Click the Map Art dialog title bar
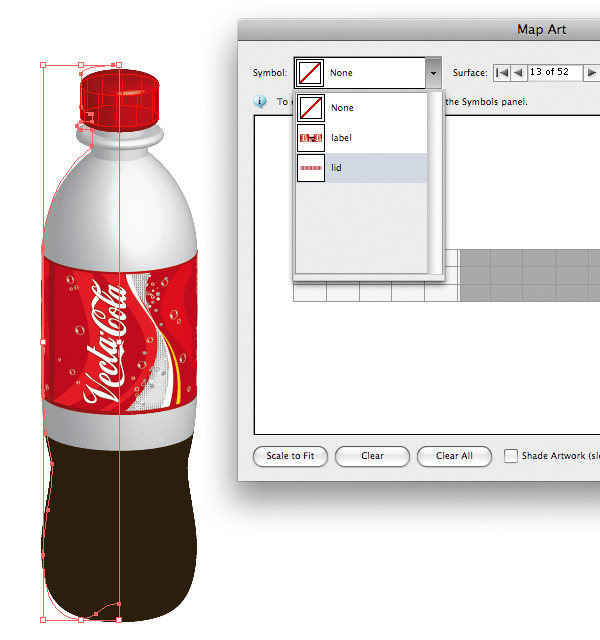This screenshot has width=600, height=640. pos(419,29)
